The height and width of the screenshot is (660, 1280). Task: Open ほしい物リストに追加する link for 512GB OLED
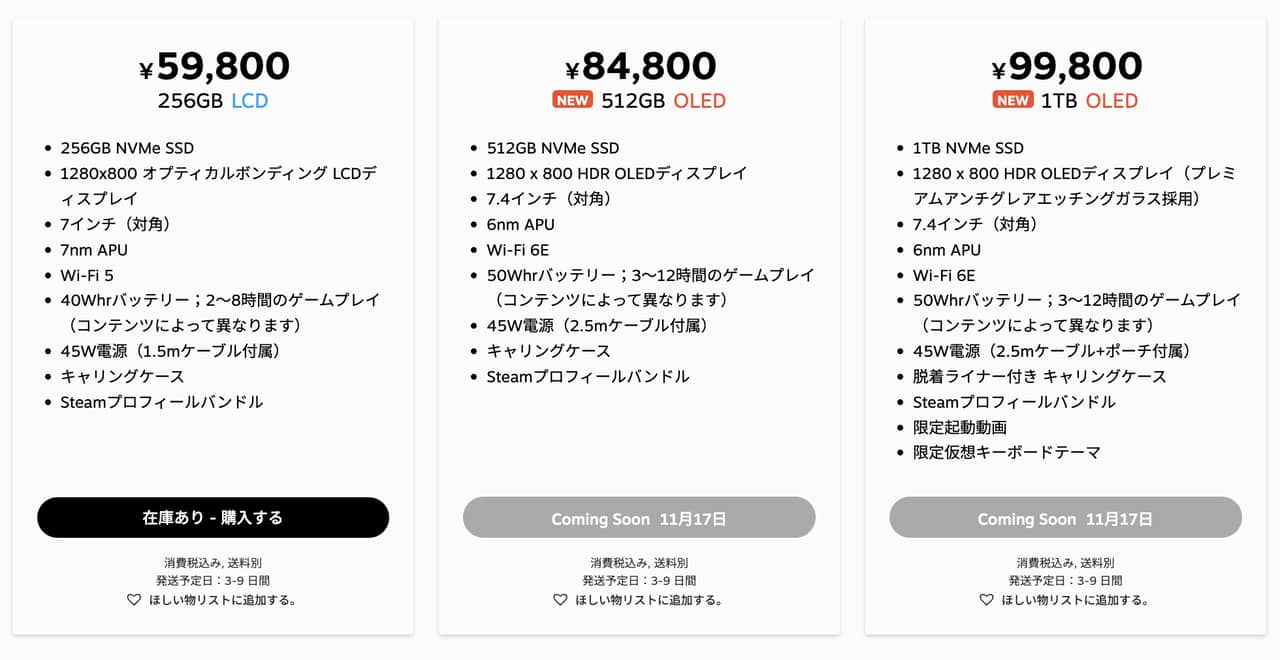[648, 600]
